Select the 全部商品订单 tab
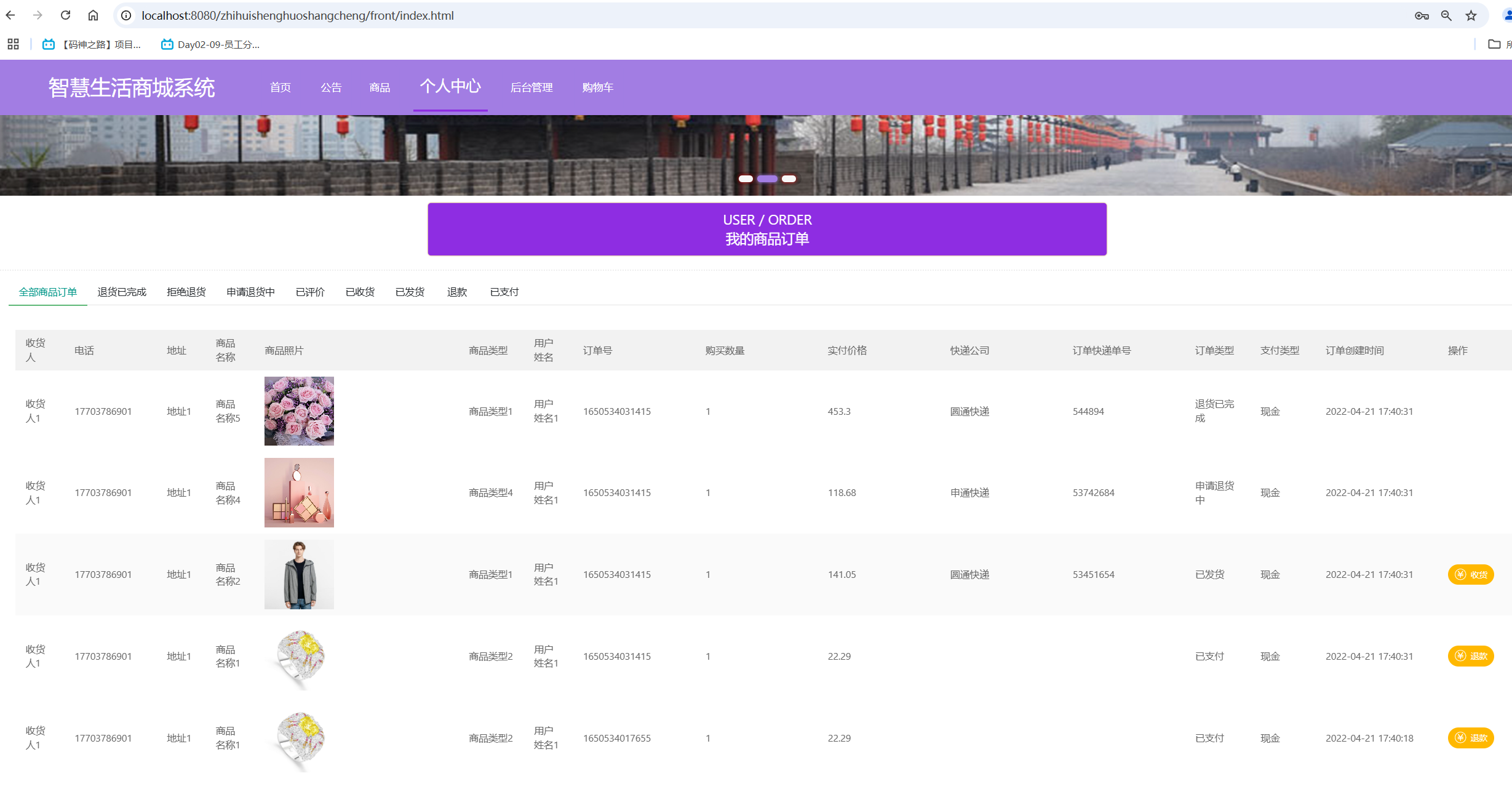 click(48, 292)
